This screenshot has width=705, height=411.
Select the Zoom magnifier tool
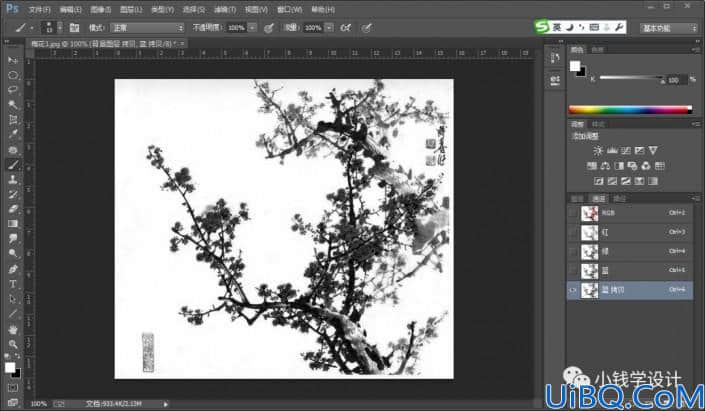[x=13, y=344]
